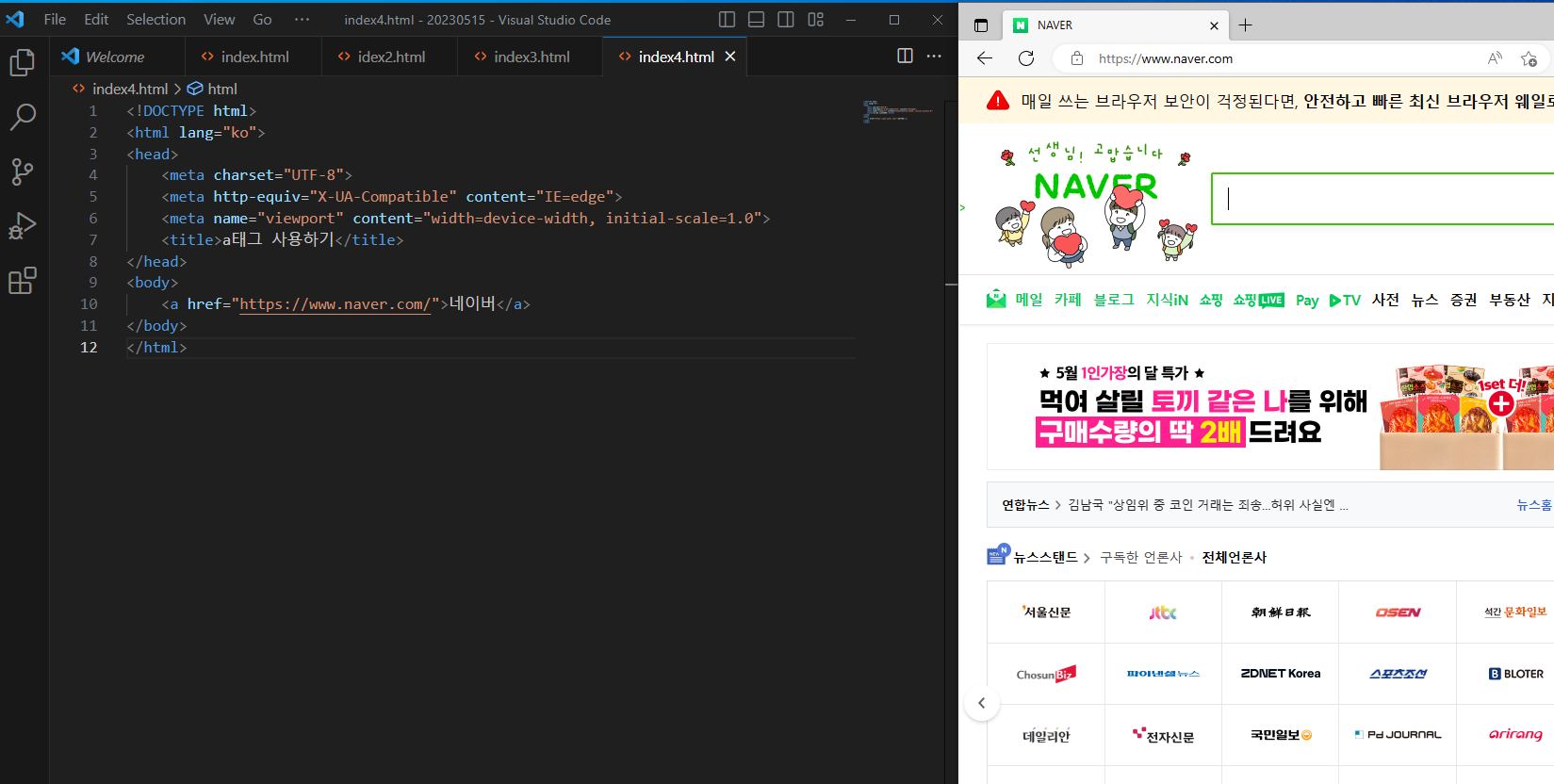This screenshot has height=784, width=1554.
Task: Select the index4.html editor tab
Action: click(x=676, y=57)
